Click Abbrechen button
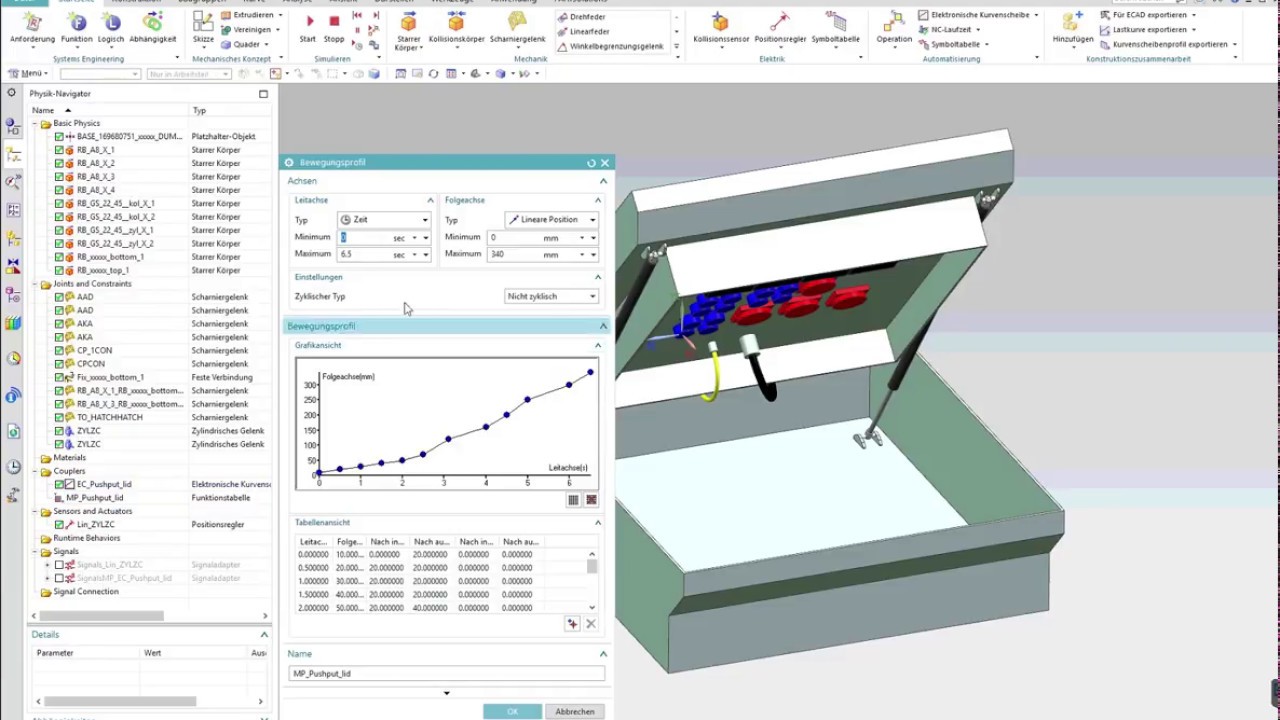This screenshot has width=1280, height=720. pos(574,712)
